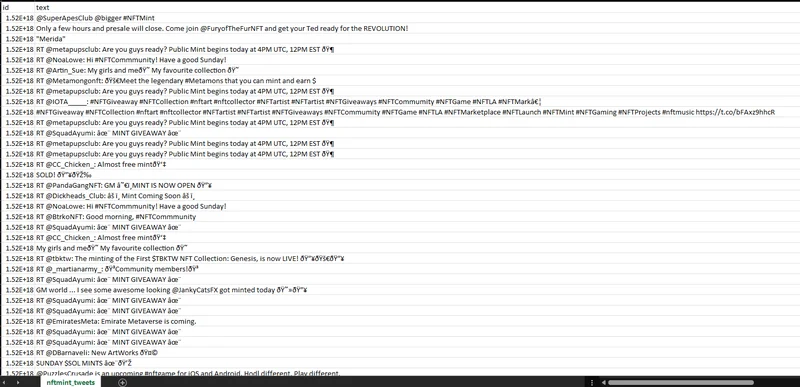Image resolution: width=800 pixels, height=387 pixels.
Task: Go to next sheet using right navigation arrow
Action: coord(19,382)
